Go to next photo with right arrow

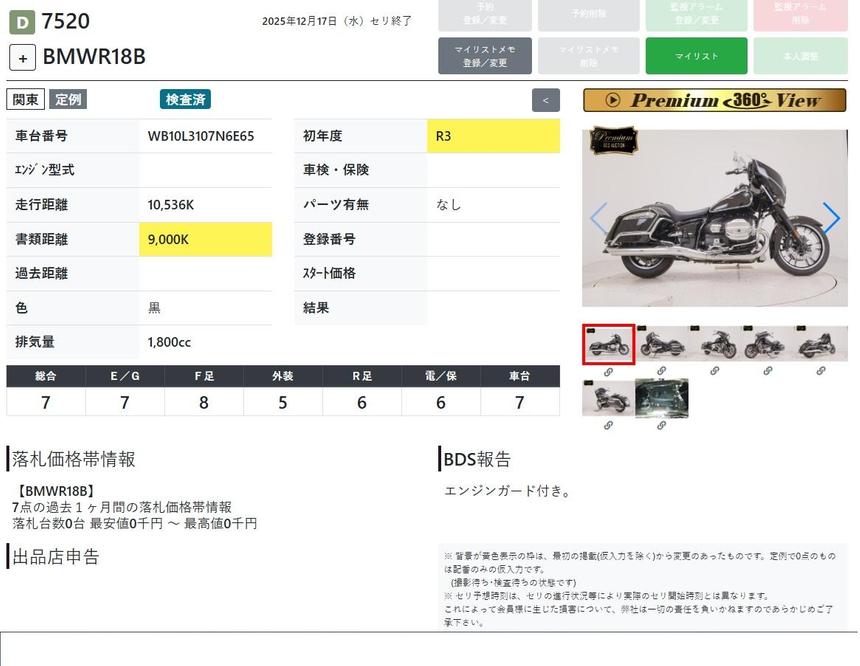830,218
